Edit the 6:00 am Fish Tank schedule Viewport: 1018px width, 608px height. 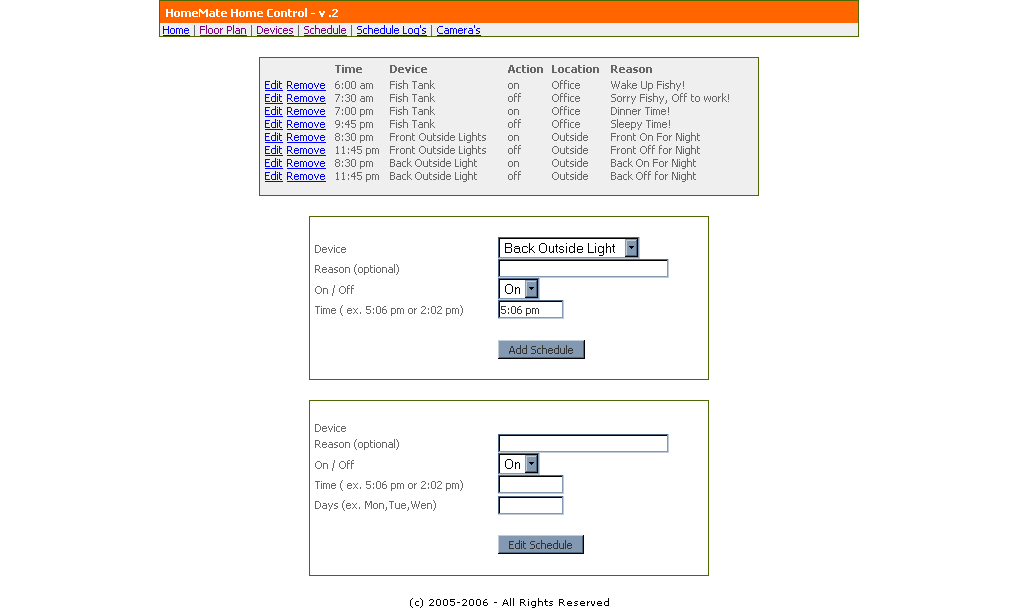pos(273,85)
